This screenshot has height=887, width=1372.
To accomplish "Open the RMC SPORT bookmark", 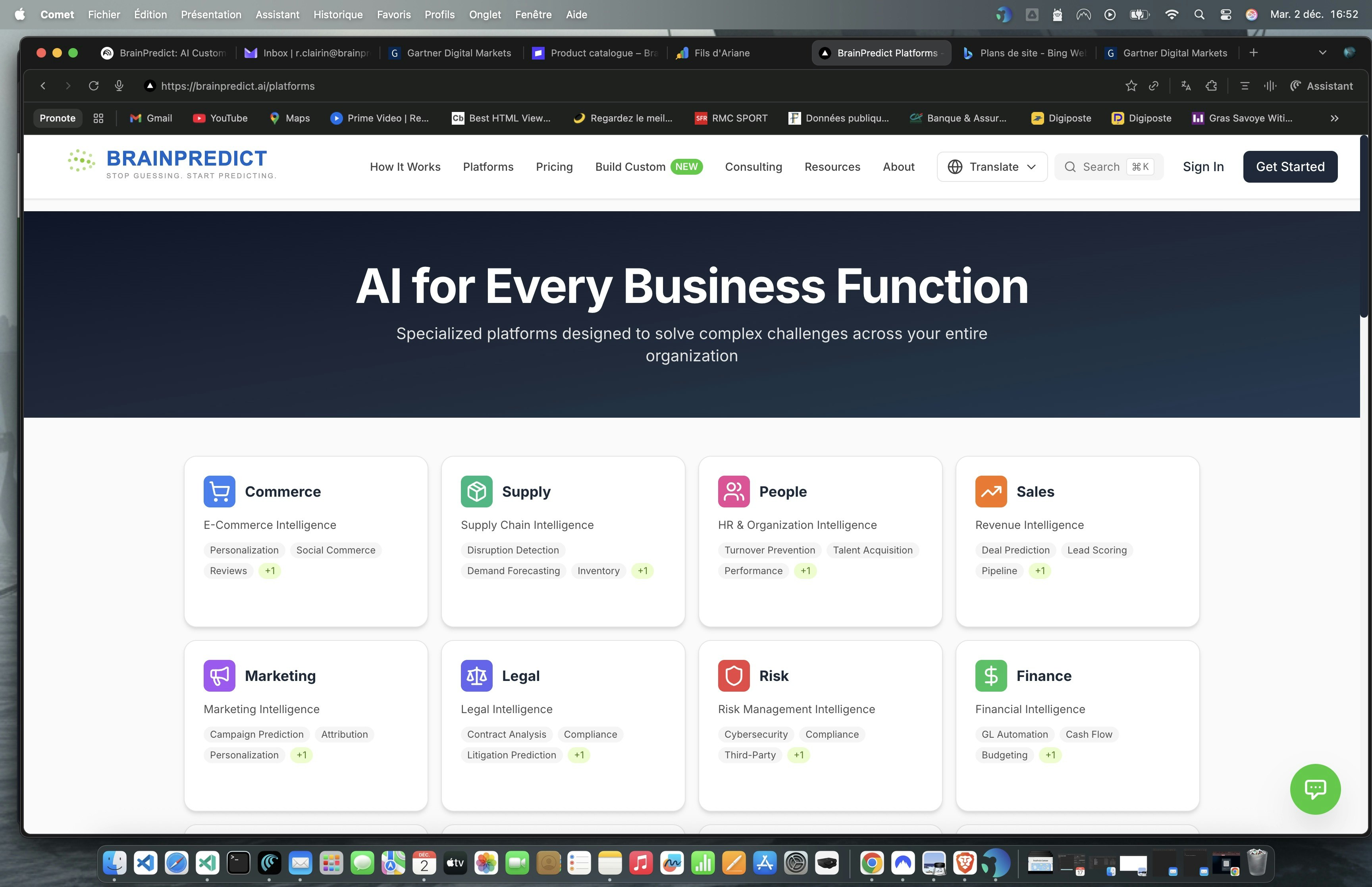I will (x=731, y=118).
